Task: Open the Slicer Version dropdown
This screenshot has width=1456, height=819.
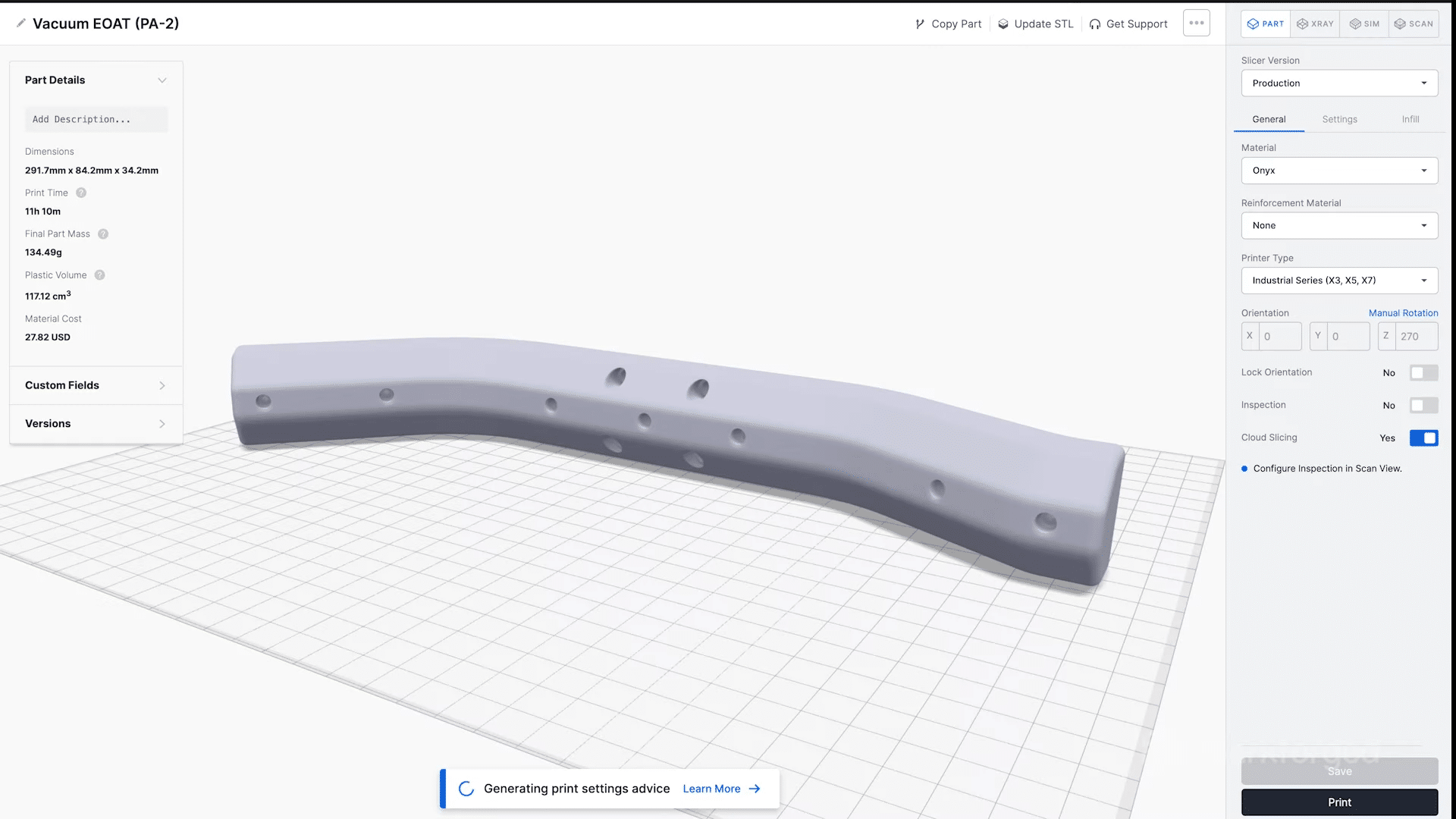Action: coord(1339,83)
